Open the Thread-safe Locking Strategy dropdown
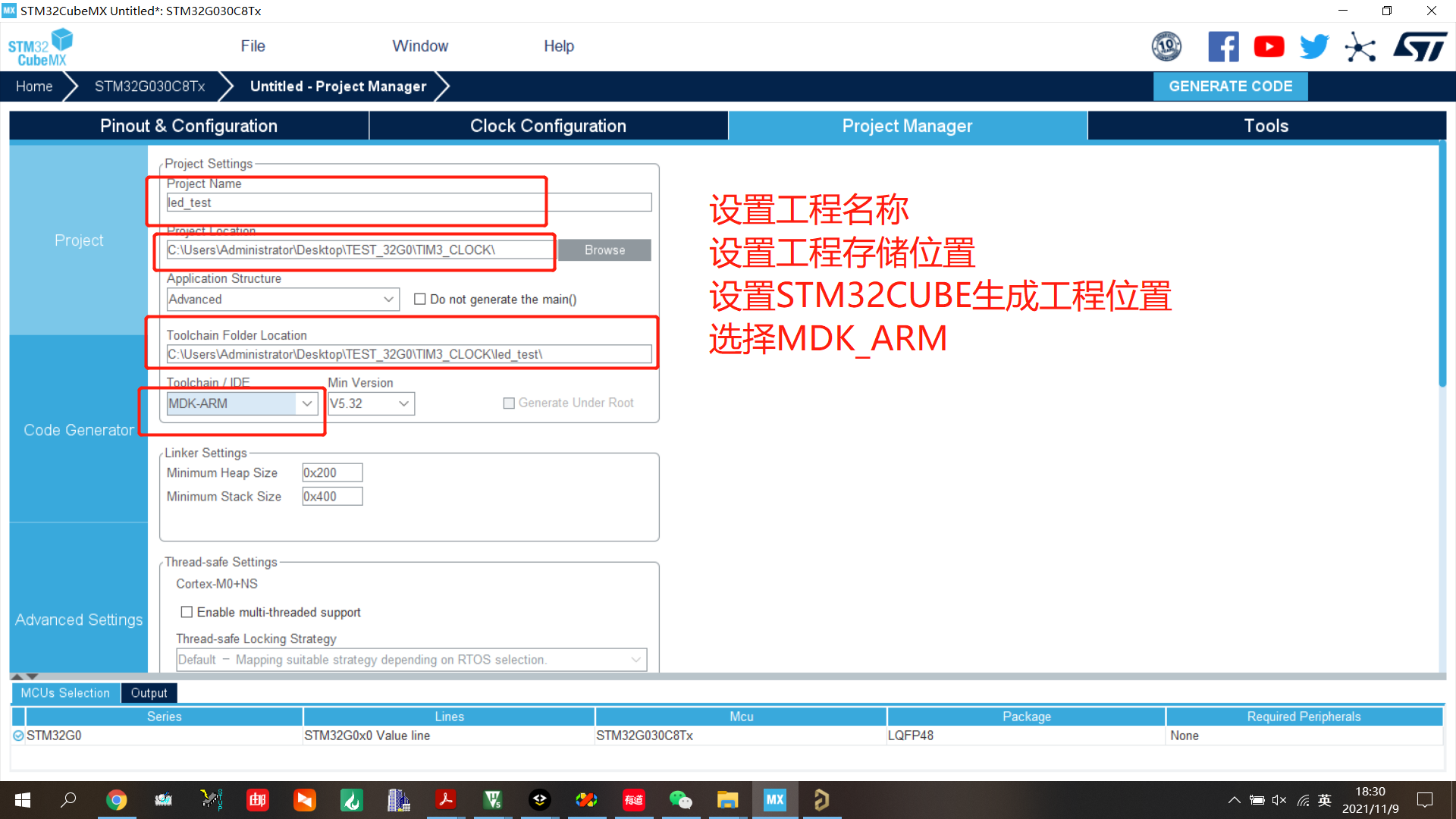 (635, 659)
